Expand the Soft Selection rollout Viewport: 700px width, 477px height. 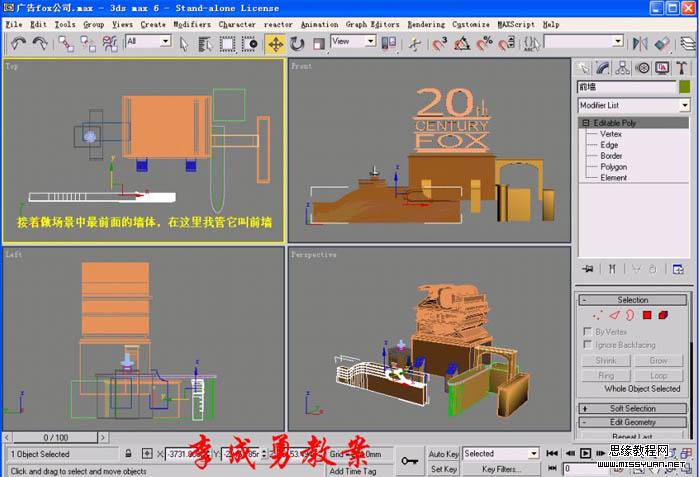click(633, 408)
